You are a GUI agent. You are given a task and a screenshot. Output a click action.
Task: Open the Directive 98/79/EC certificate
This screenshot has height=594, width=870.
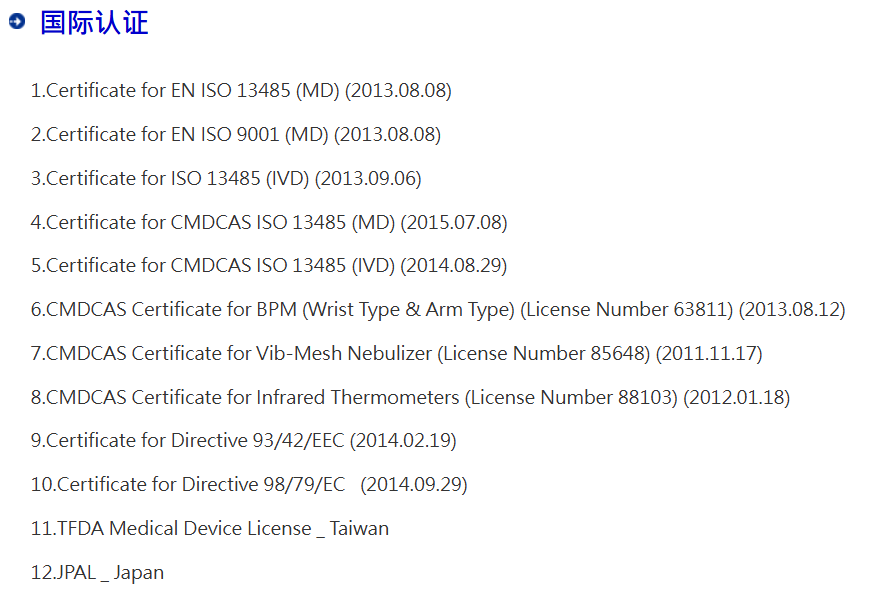click(249, 485)
